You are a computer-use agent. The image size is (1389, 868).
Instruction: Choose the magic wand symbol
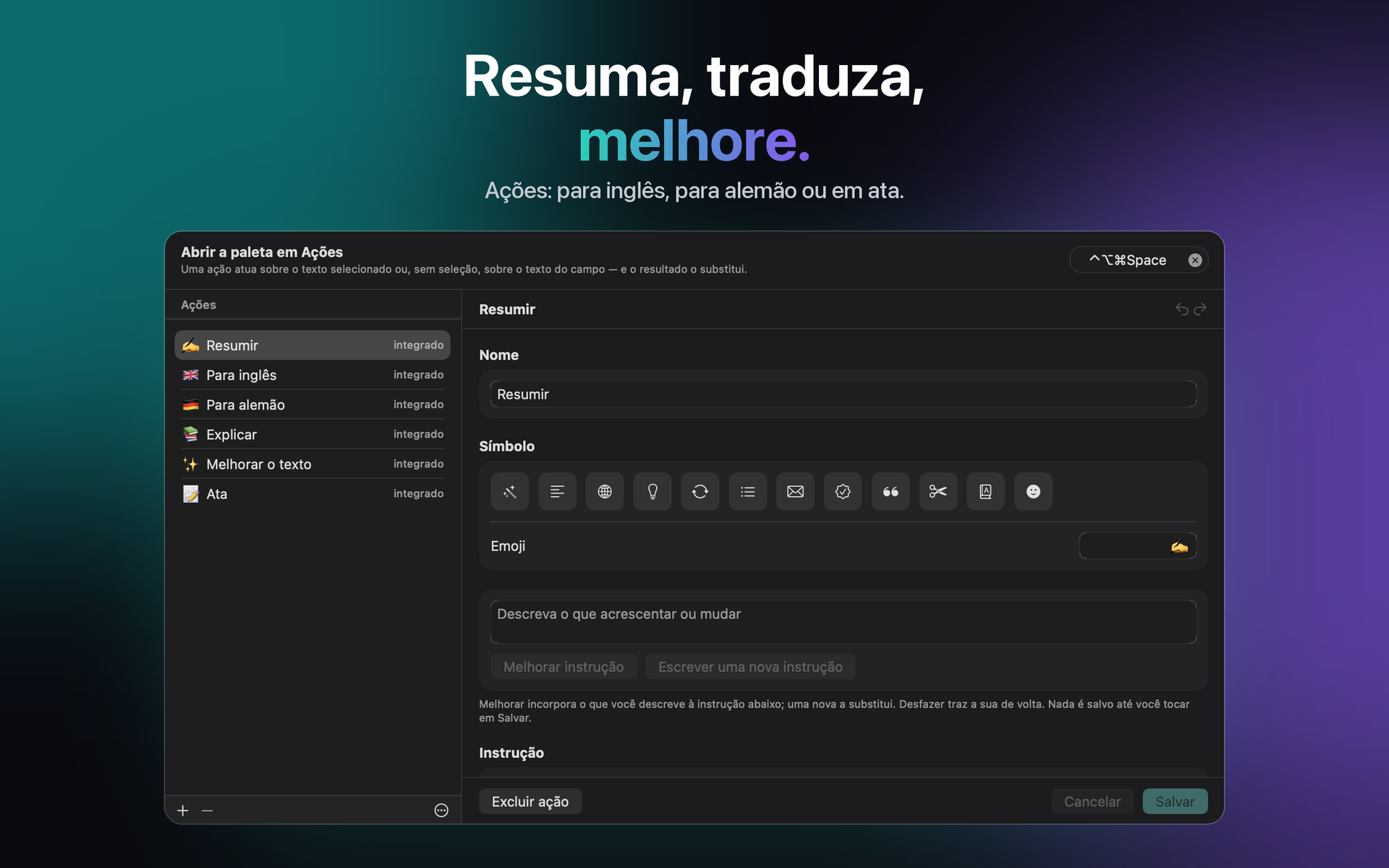pos(509,492)
